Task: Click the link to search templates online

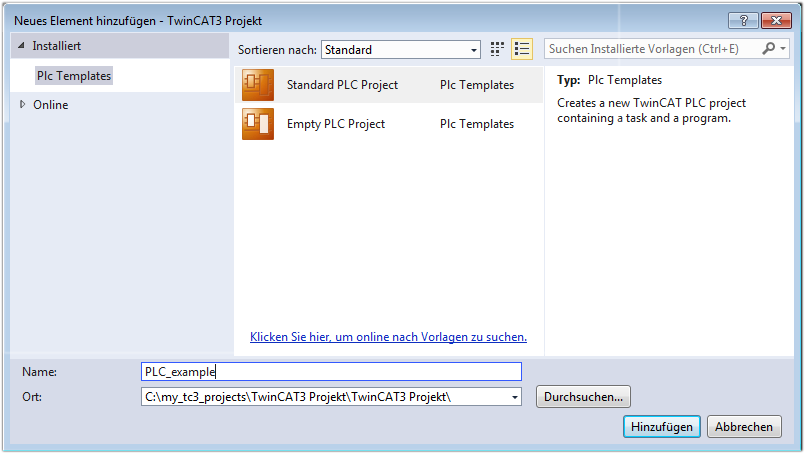Action: pos(388,337)
